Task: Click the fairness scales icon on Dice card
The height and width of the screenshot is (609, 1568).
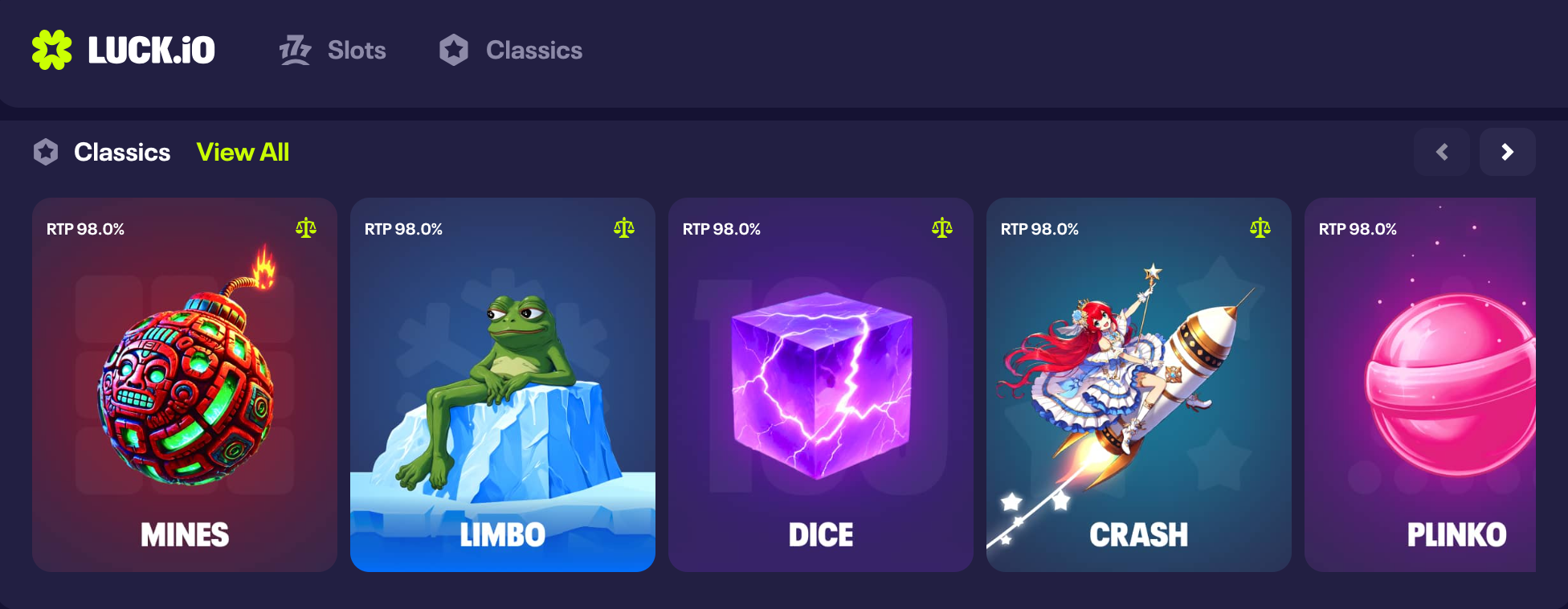Action: click(x=942, y=228)
